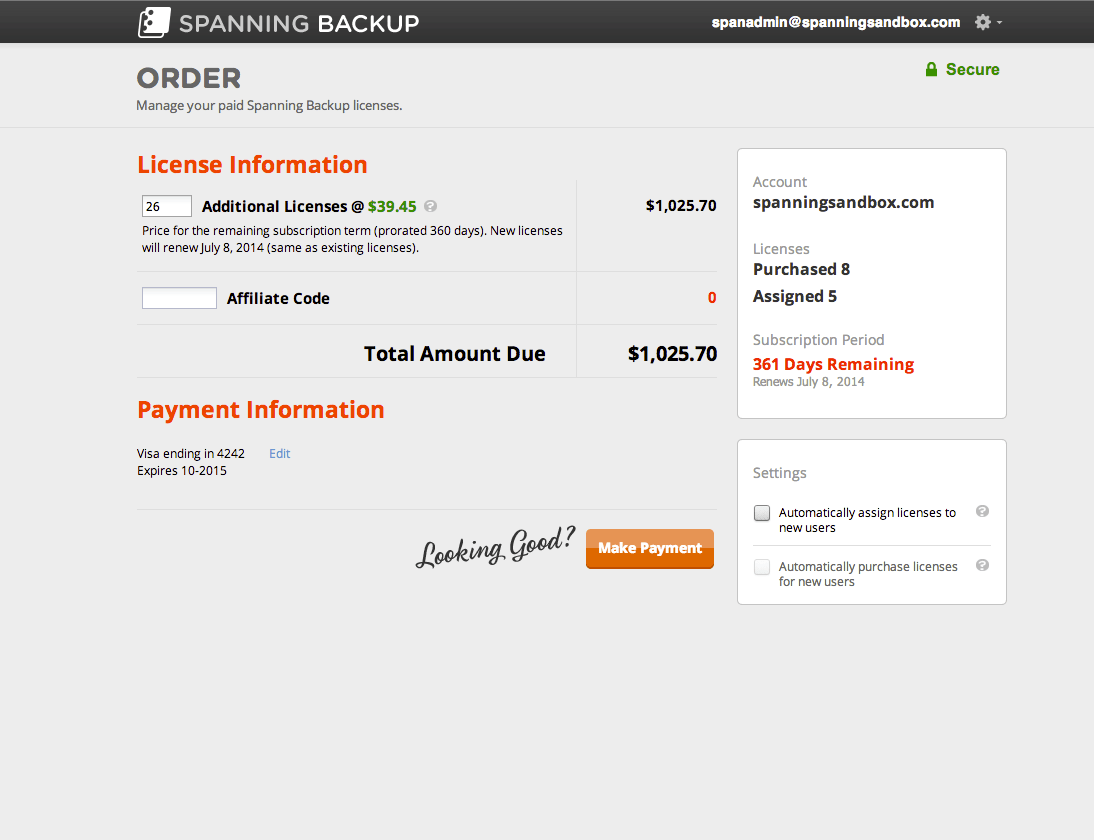Click the Make Payment button

click(x=650, y=548)
